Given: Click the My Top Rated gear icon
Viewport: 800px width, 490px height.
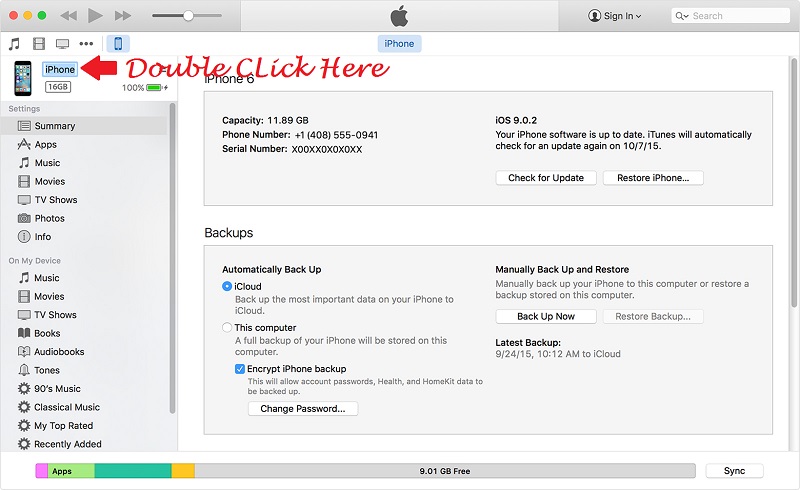Looking at the screenshot, I should point(24,426).
